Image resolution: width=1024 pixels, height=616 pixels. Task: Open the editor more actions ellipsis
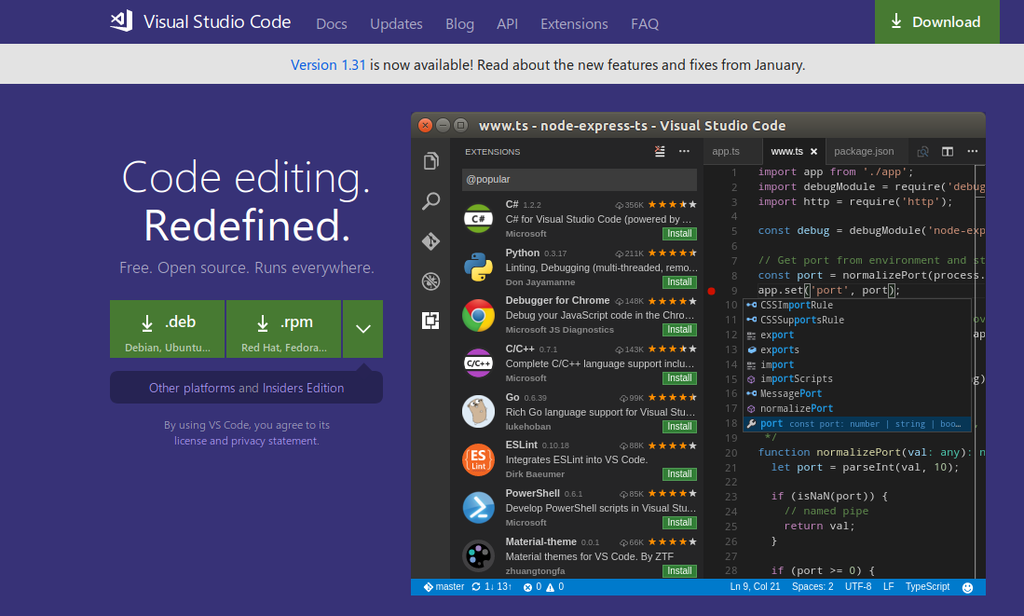(972, 152)
